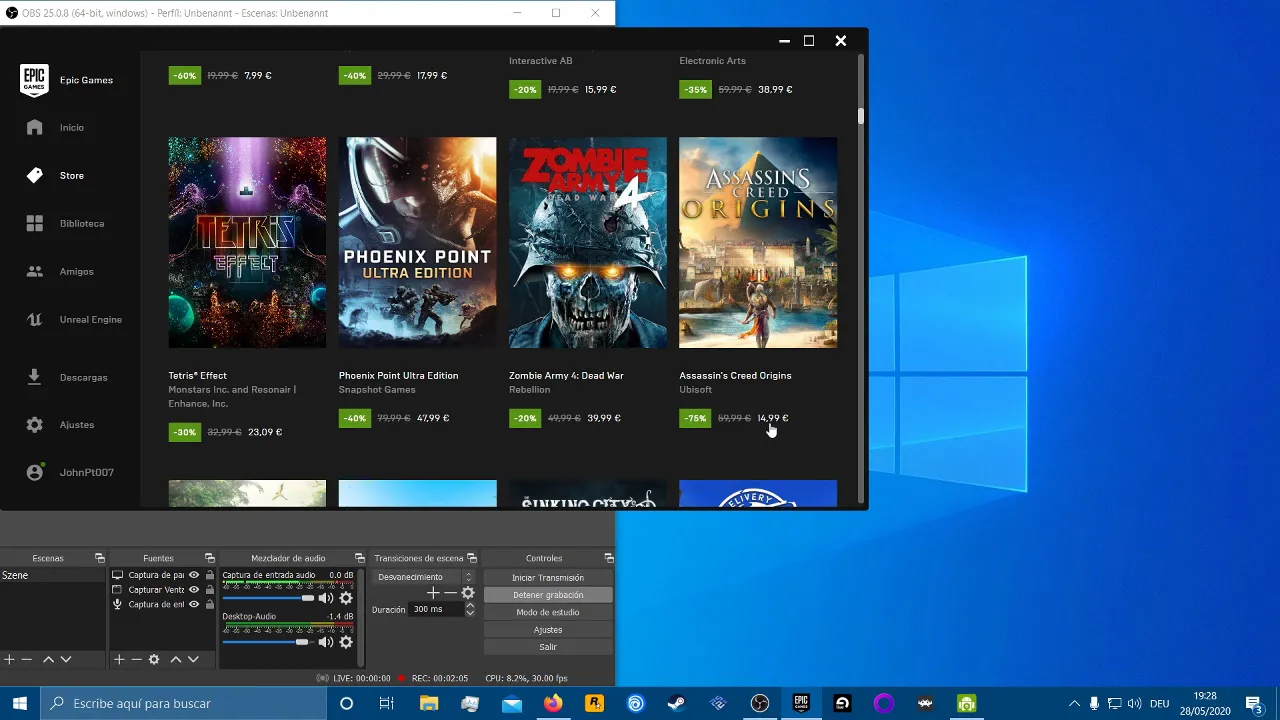Increase transition duration with up arrow
Screen dimensions: 1280x720
tap(470, 605)
